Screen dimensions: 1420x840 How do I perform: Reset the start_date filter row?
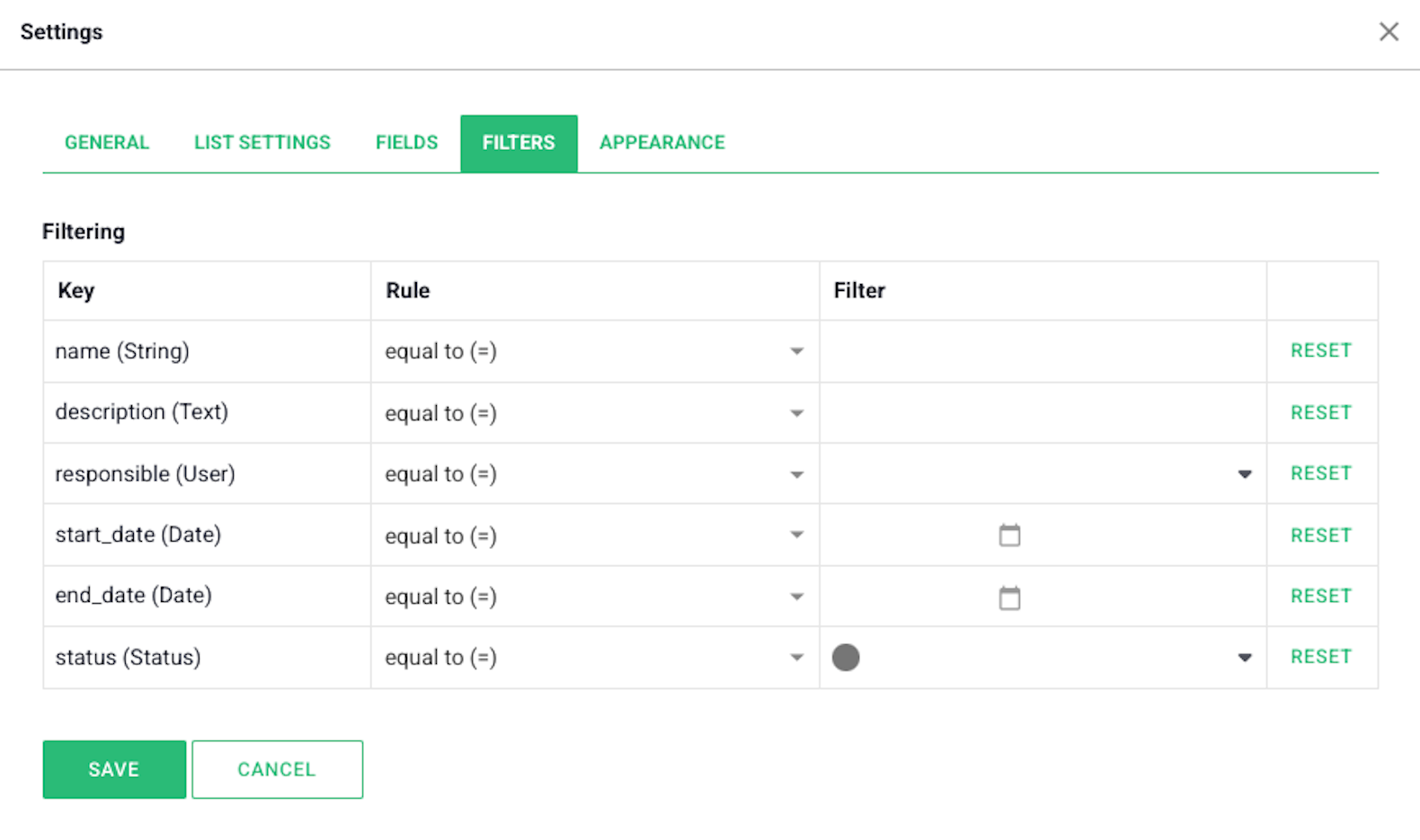click(x=1321, y=535)
